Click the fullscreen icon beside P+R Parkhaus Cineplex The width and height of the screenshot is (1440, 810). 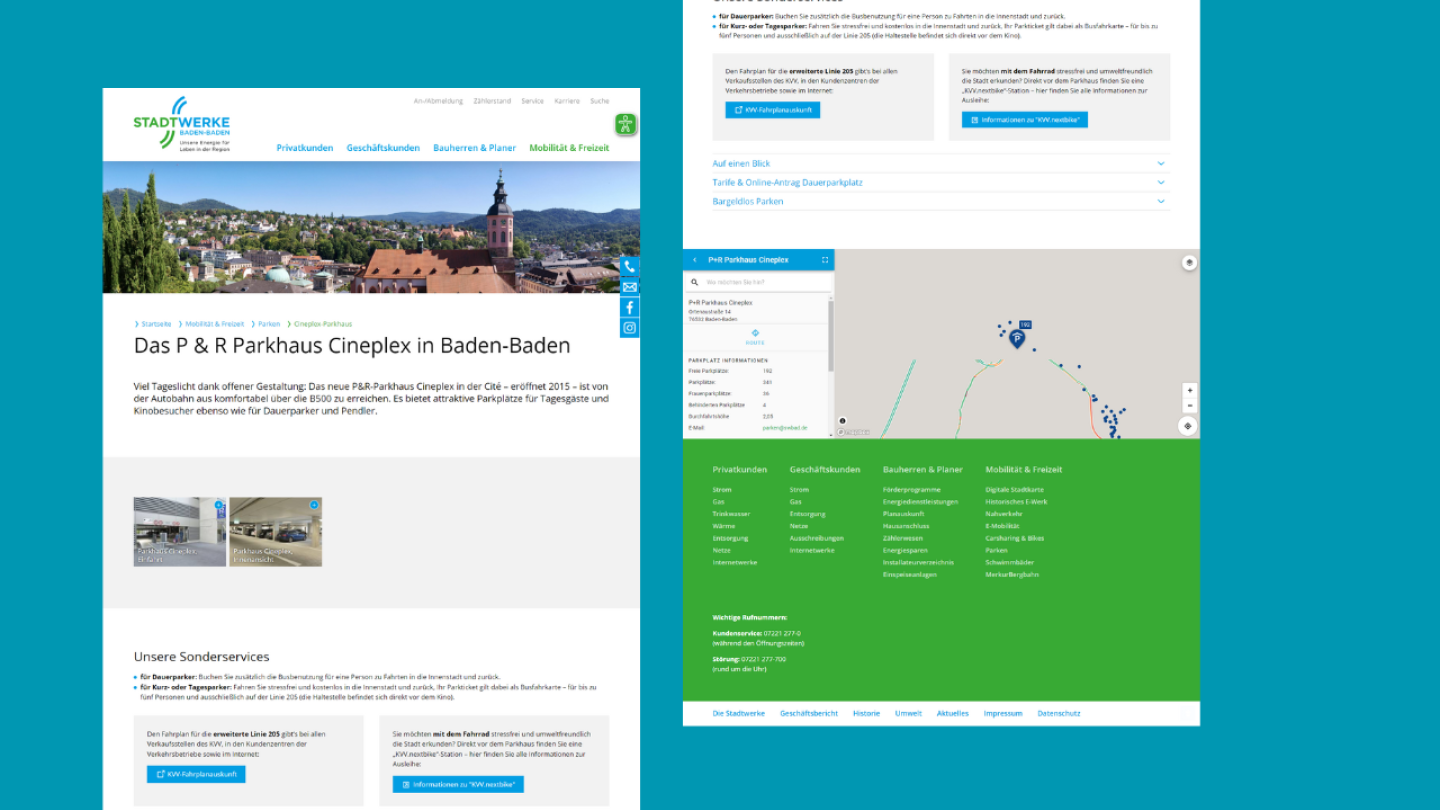[825, 260]
